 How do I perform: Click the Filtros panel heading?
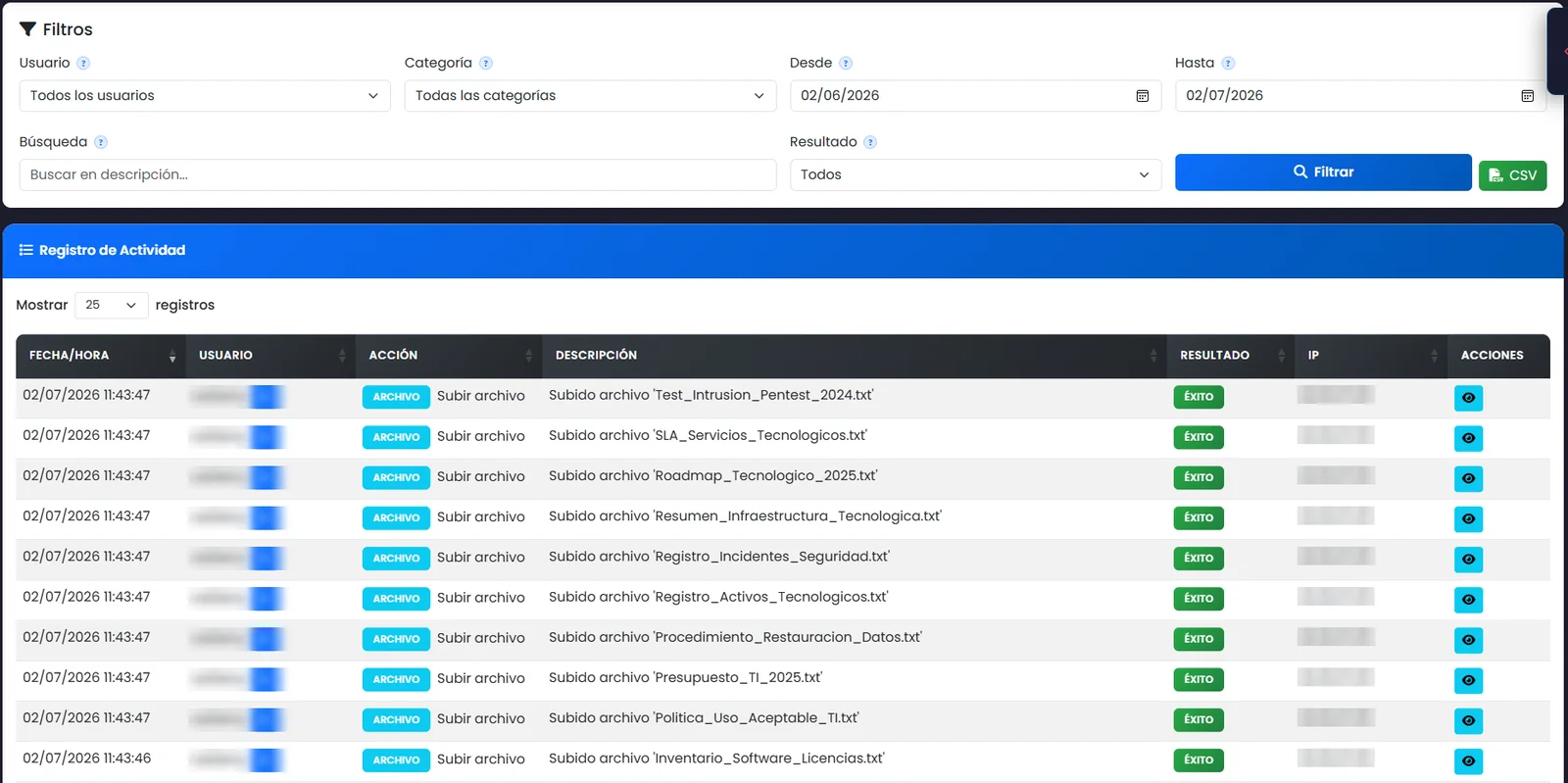(x=56, y=30)
